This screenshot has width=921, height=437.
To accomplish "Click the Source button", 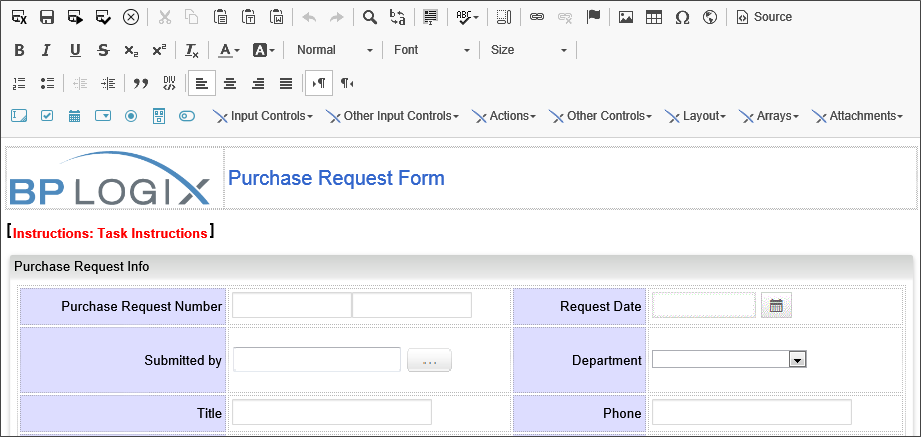I will pyautogui.click(x=764, y=17).
